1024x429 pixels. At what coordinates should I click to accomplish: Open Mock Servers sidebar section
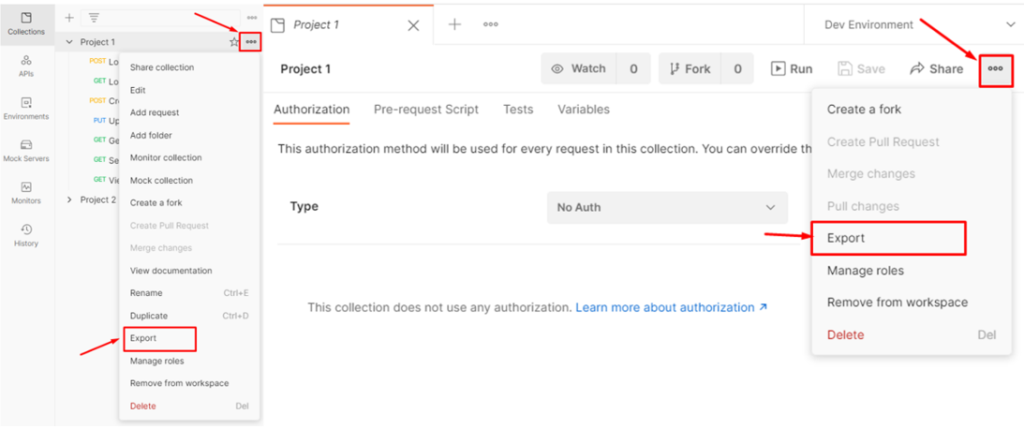pyautogui.click(x=26, y=150)
